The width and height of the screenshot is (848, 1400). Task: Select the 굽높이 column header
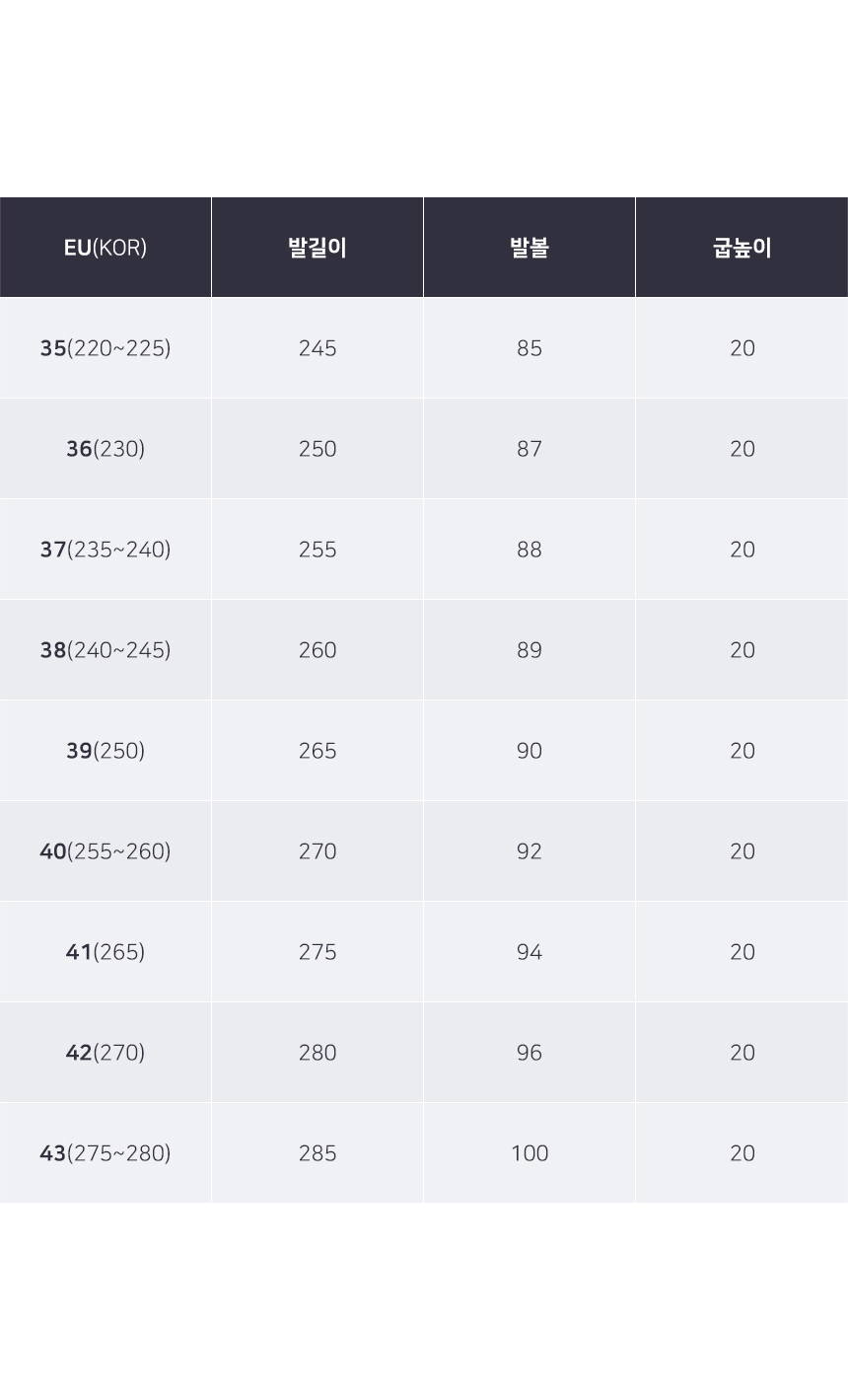pos(742,248)
